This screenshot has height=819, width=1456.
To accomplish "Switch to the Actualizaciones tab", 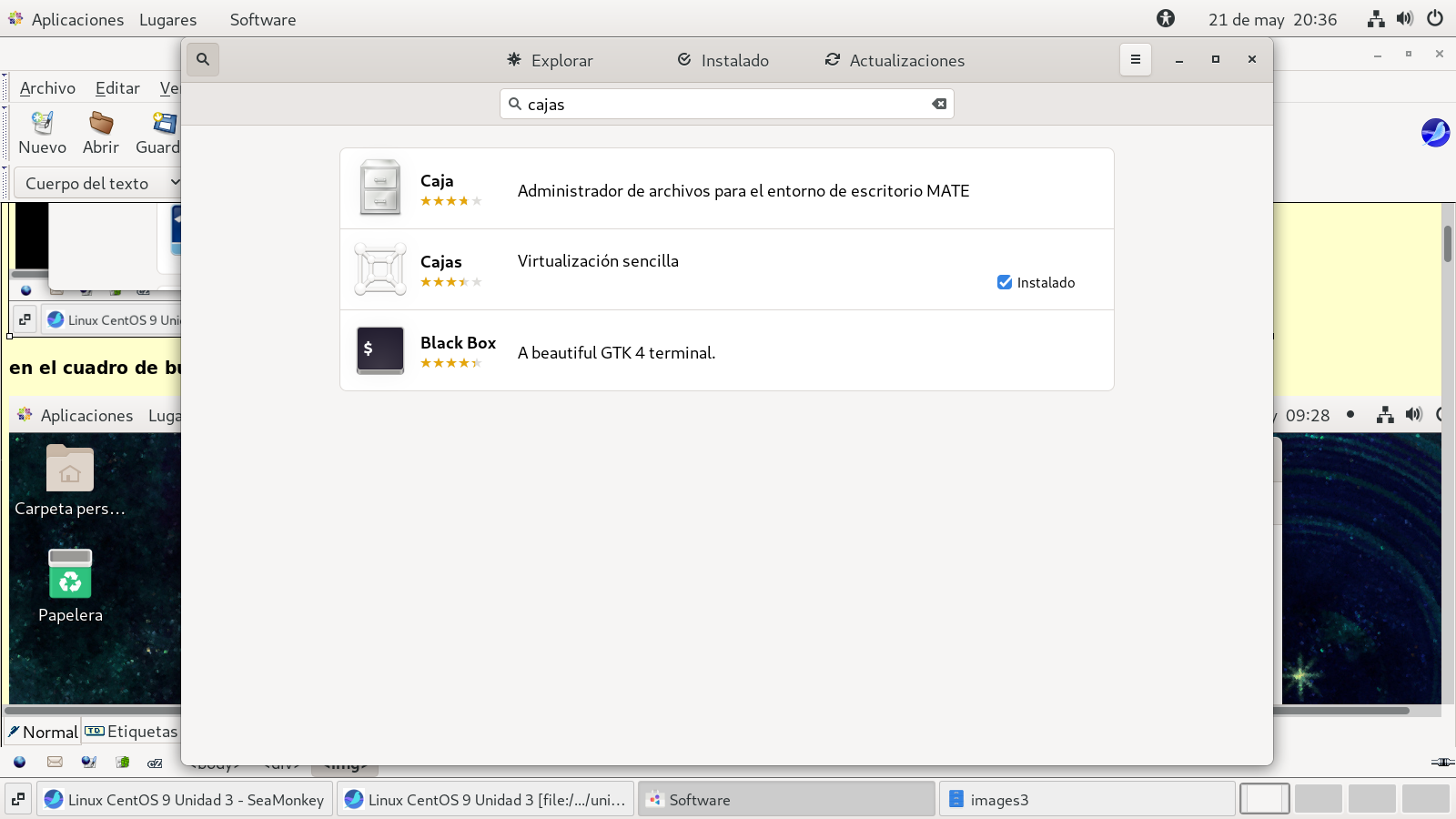I will (895, 60).
